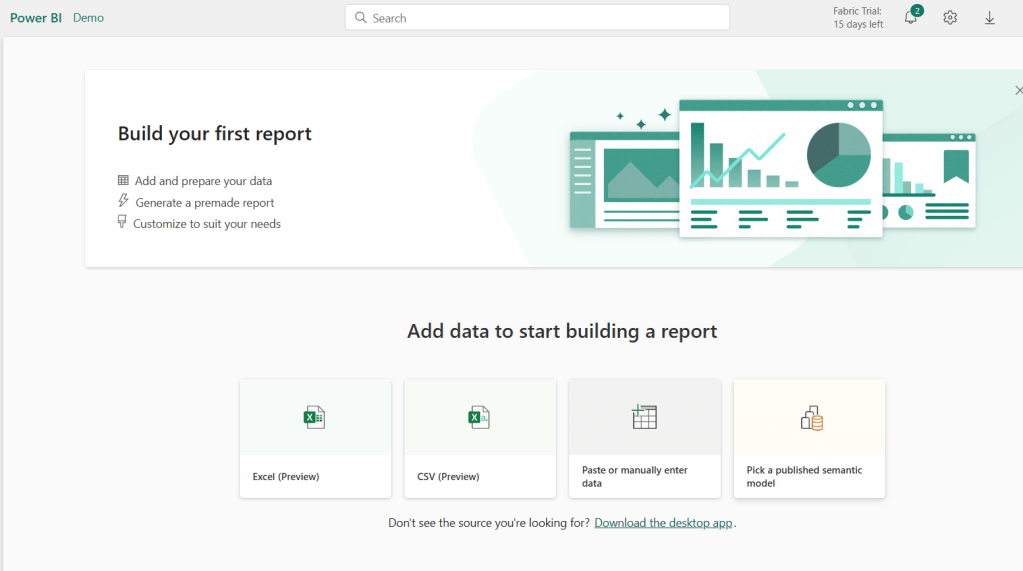Dismiss the Build your first report banner
The width and height of the screenshot is (1023, 571).
pos(1018,91)
